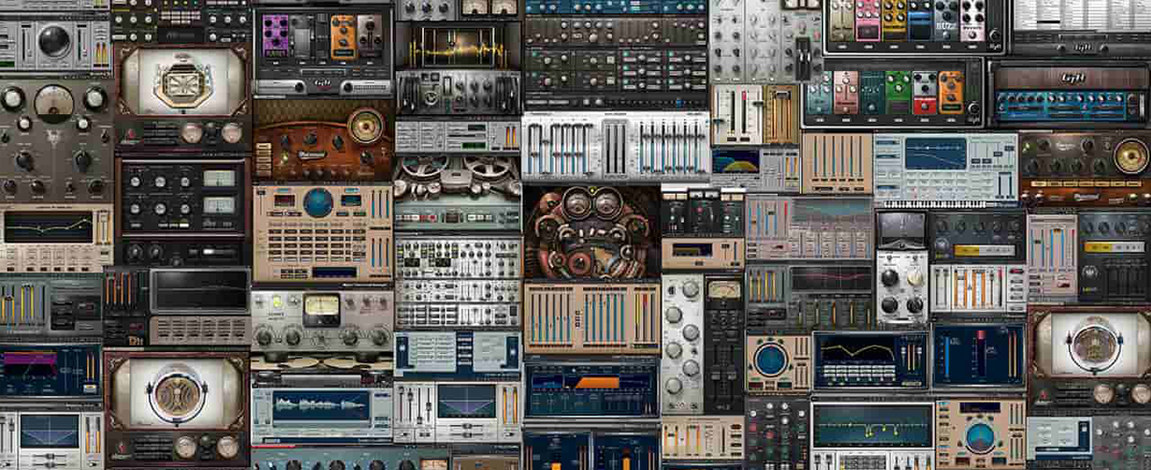The height and width of the screenshot is (470, 1151).
Task: Click the small monitor screen above four black knobs
Action: pos(902,228)
